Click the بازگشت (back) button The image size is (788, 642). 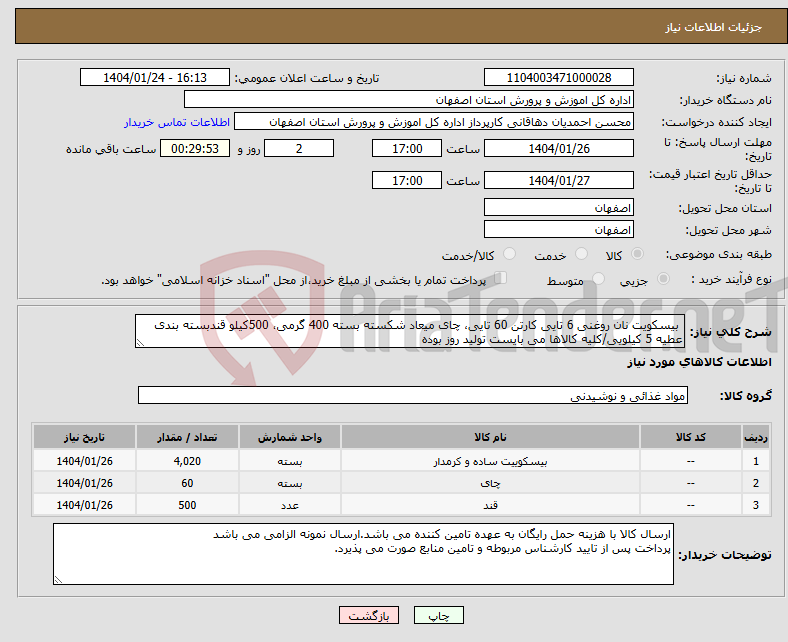368,615
